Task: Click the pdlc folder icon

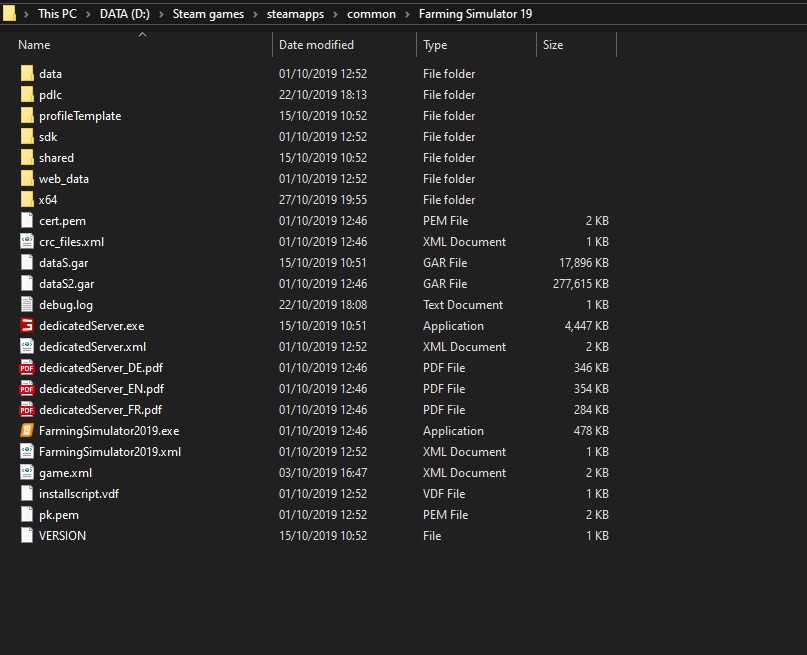Action: pos(27,95)
